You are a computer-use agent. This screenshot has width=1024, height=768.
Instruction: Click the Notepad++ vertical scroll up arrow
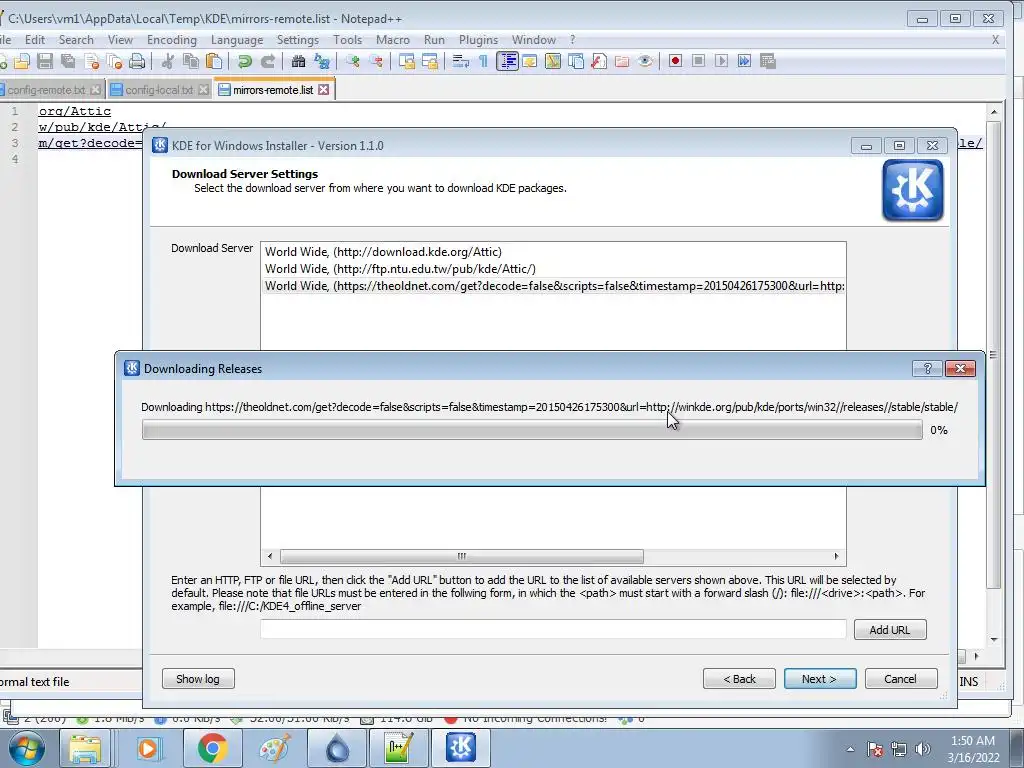pos(995,112)
